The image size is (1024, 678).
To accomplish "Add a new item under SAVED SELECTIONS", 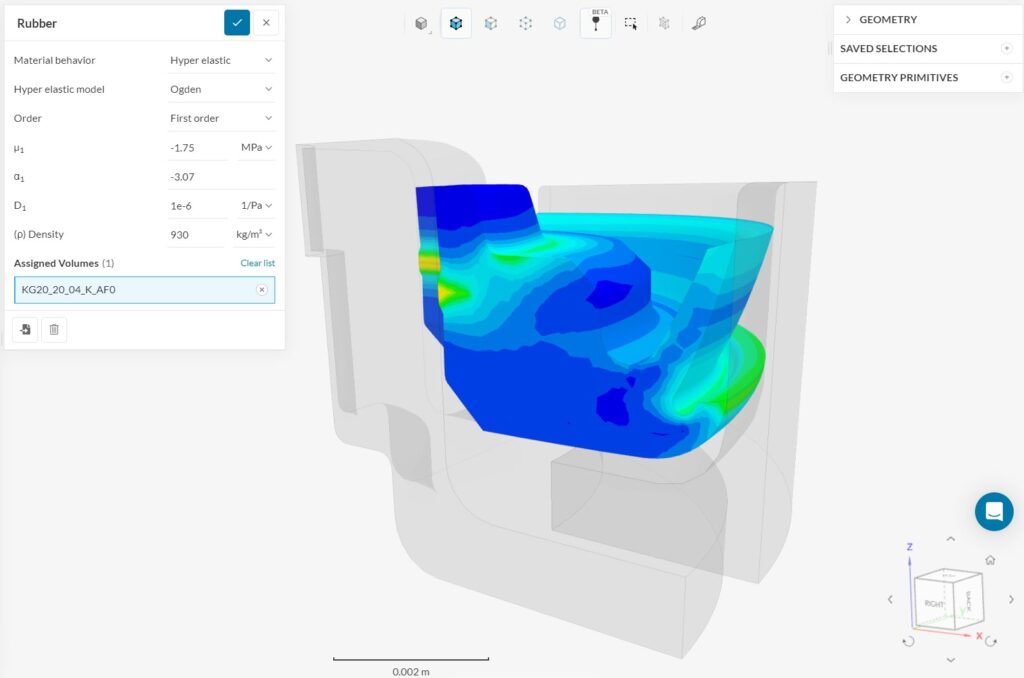I will click(x=1009, y=48).
